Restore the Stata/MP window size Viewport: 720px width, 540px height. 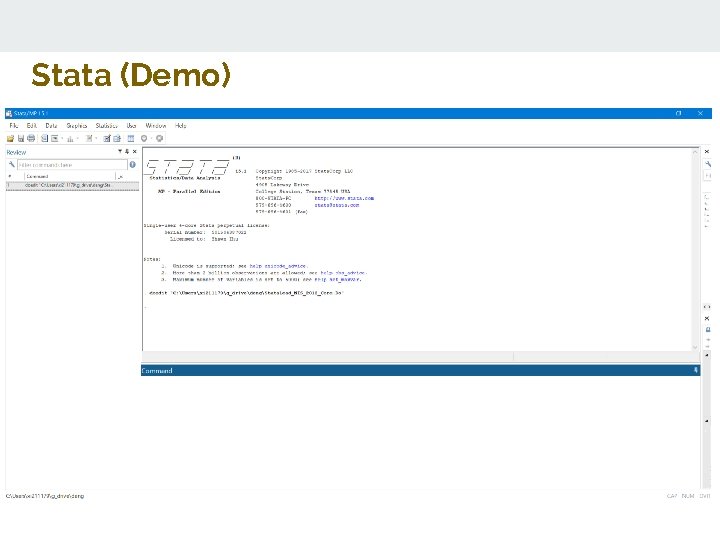(x=679, y=113)
